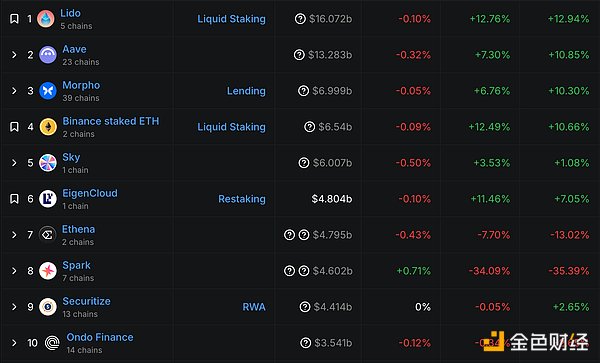Toggle the EigenCloud bookmark icon
The width and height of the screenshot is (600, 363).
(14, 199)
